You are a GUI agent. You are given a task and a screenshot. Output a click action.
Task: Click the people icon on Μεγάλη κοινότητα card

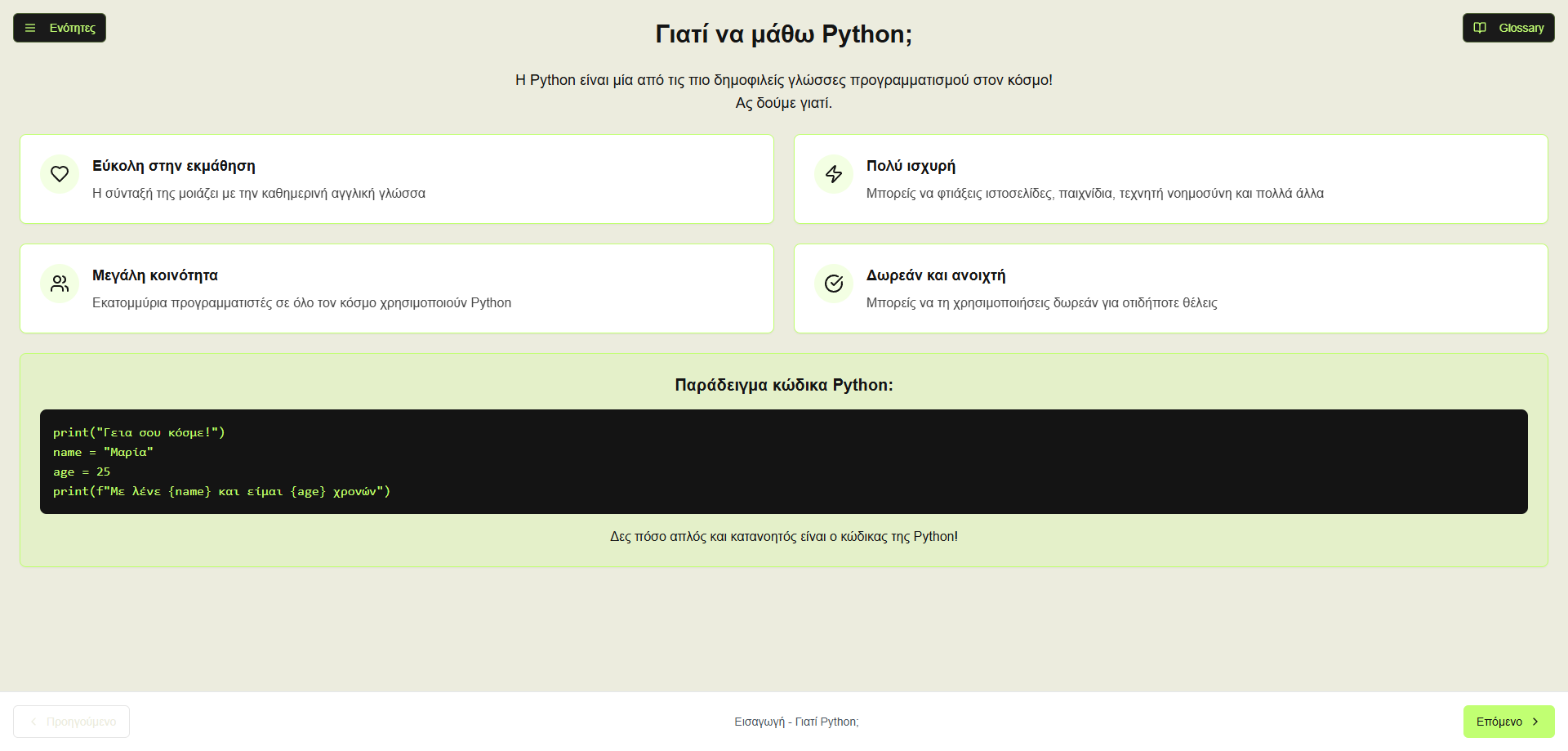[x=59, y=283]
